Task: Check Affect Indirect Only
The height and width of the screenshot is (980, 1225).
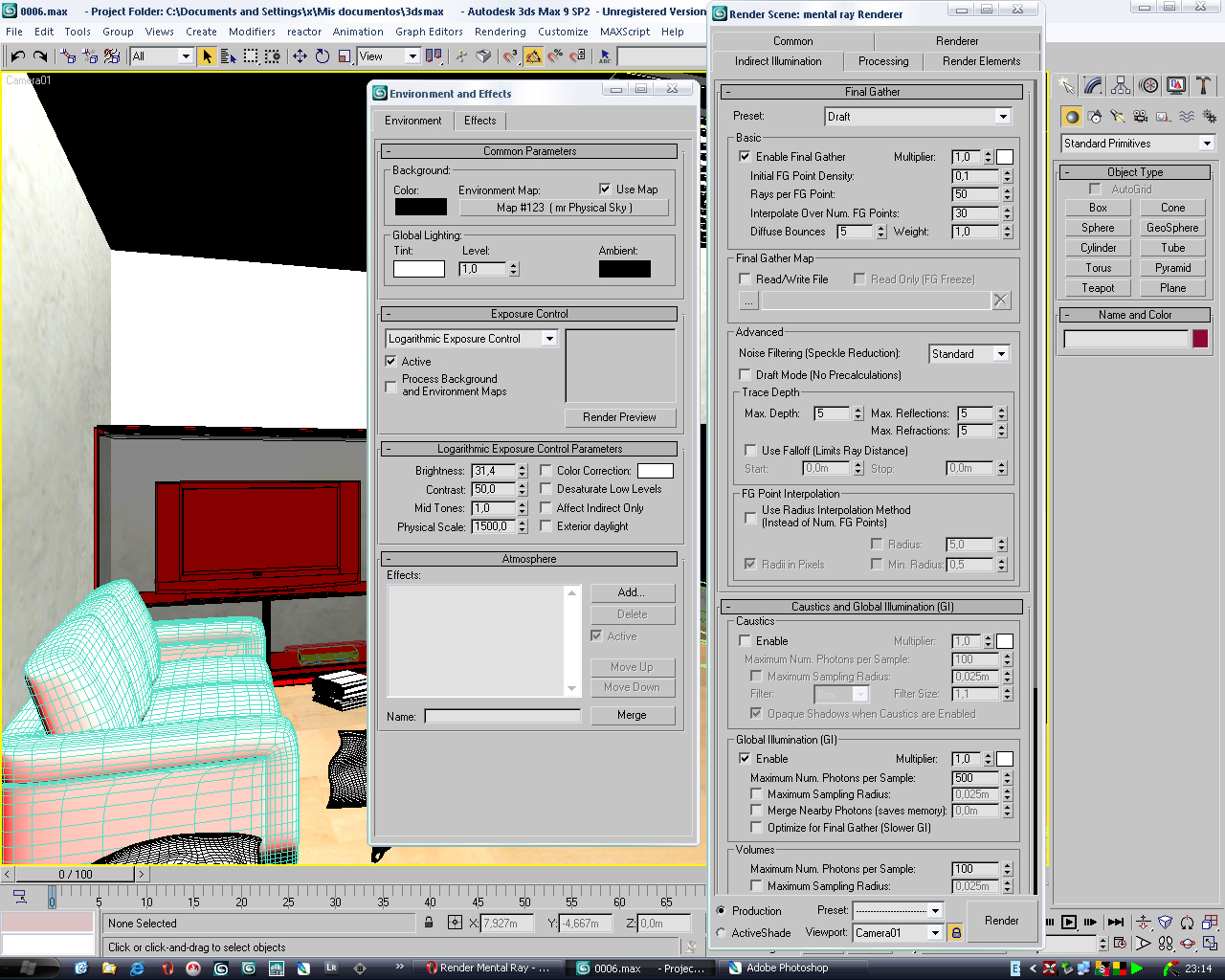Action: point(546,508)
